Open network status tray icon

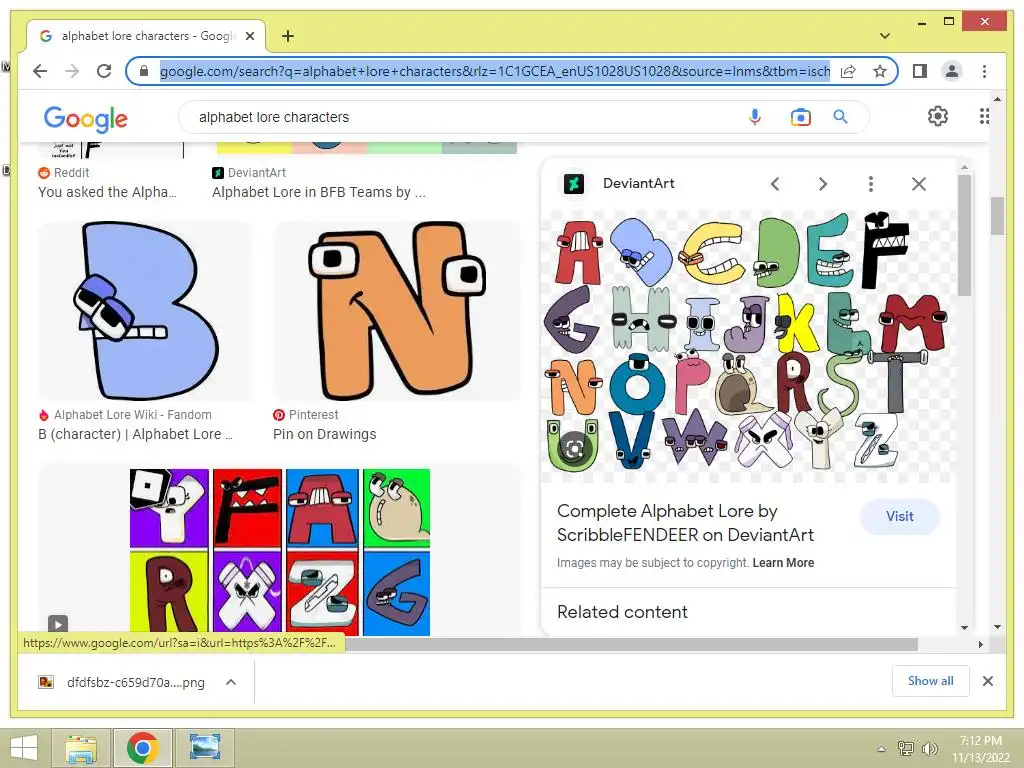[906, 748]
